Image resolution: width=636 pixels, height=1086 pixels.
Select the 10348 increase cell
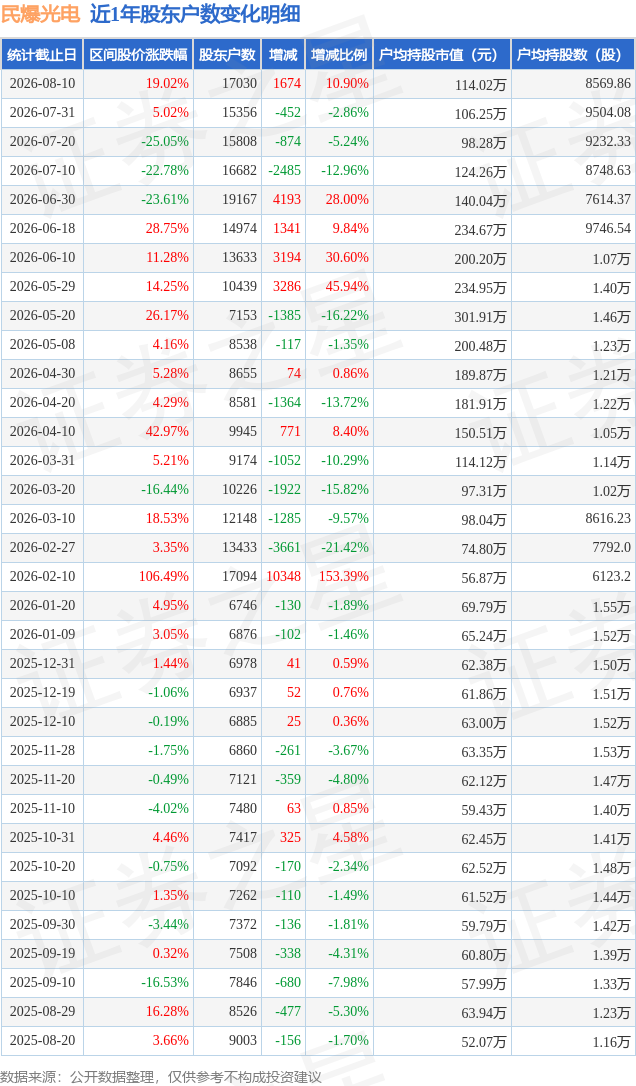[x=284, y=576]
